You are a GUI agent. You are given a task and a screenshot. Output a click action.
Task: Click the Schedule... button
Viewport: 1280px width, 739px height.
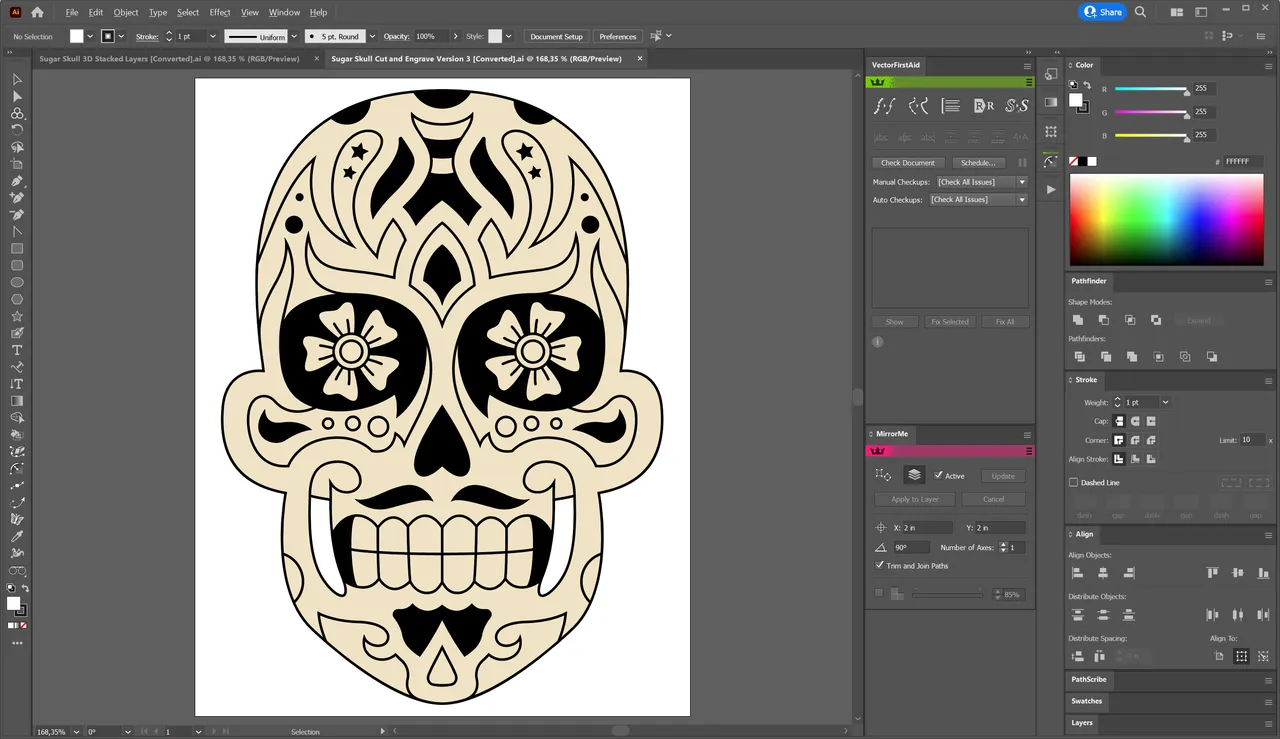977,162
